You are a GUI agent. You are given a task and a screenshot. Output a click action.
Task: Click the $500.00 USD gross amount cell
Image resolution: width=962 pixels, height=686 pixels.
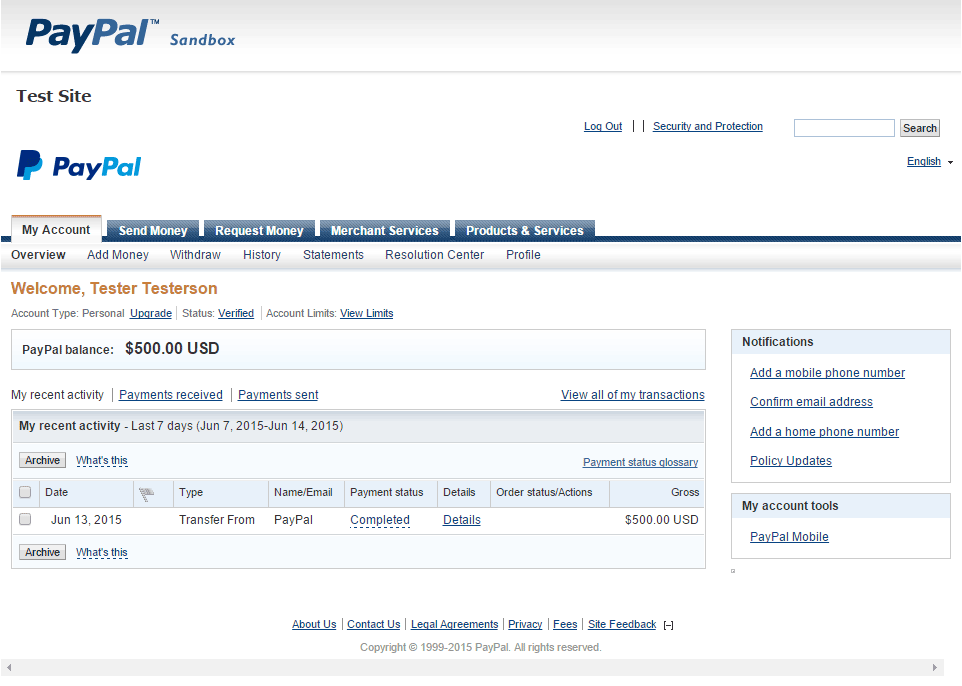[x=661, y=520]
